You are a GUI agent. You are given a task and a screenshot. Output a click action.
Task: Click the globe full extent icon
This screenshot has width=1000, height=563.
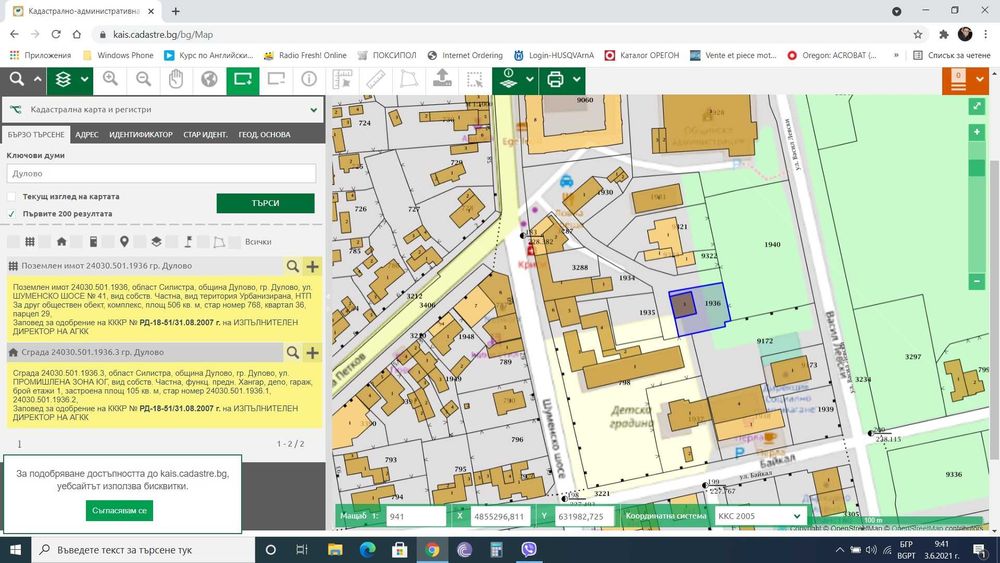pyautogui.click(x=209, y=80)
